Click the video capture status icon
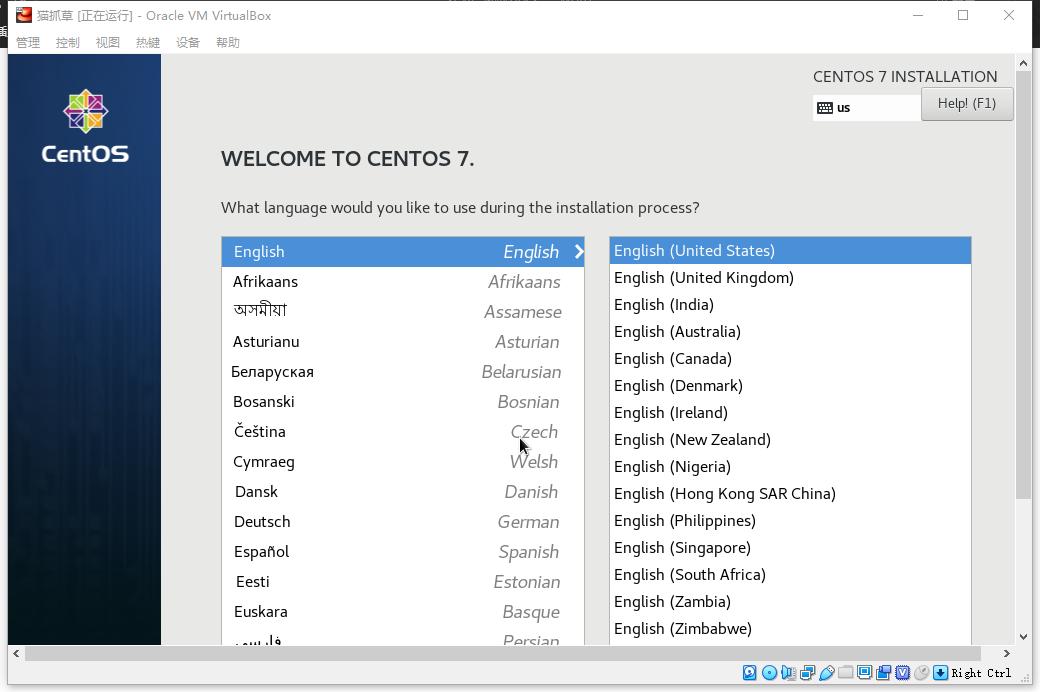 coord(883,673)
